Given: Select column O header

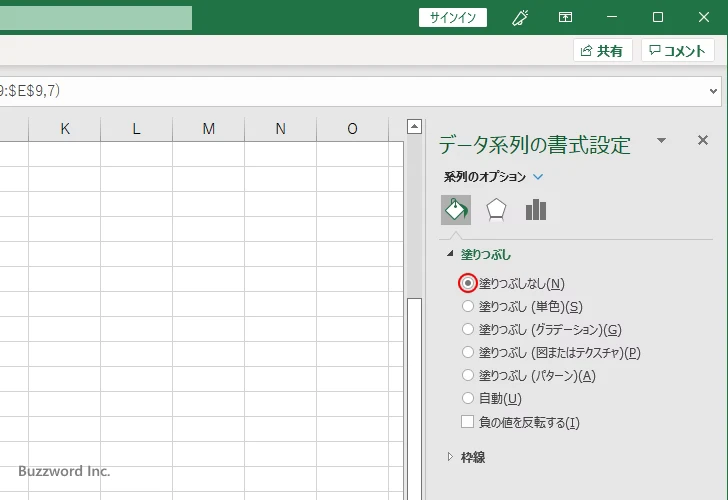Looking at the screenshot, I should pos(352,129).
